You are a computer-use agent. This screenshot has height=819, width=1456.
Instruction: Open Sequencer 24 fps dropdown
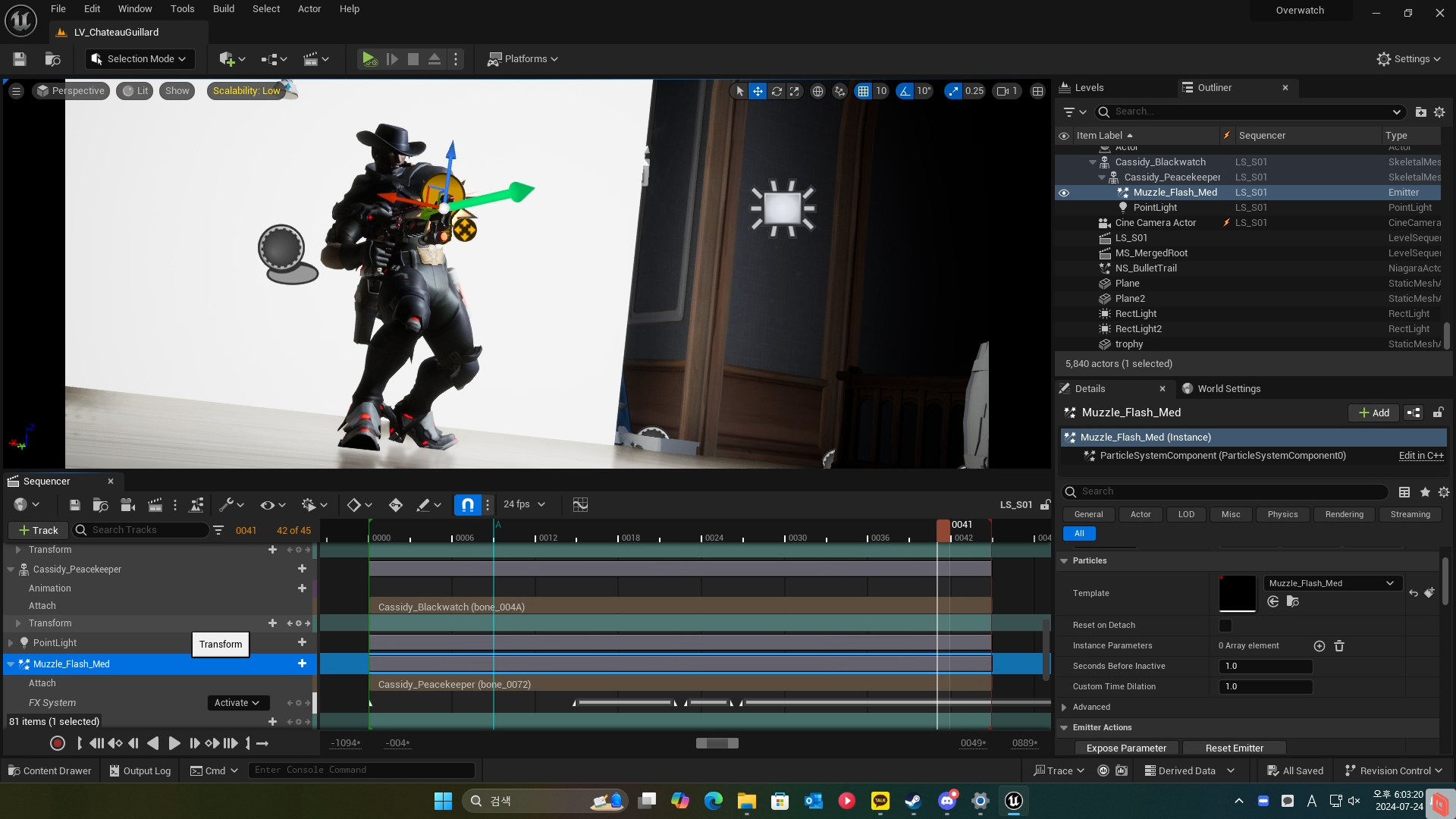[x=524, y=505]
